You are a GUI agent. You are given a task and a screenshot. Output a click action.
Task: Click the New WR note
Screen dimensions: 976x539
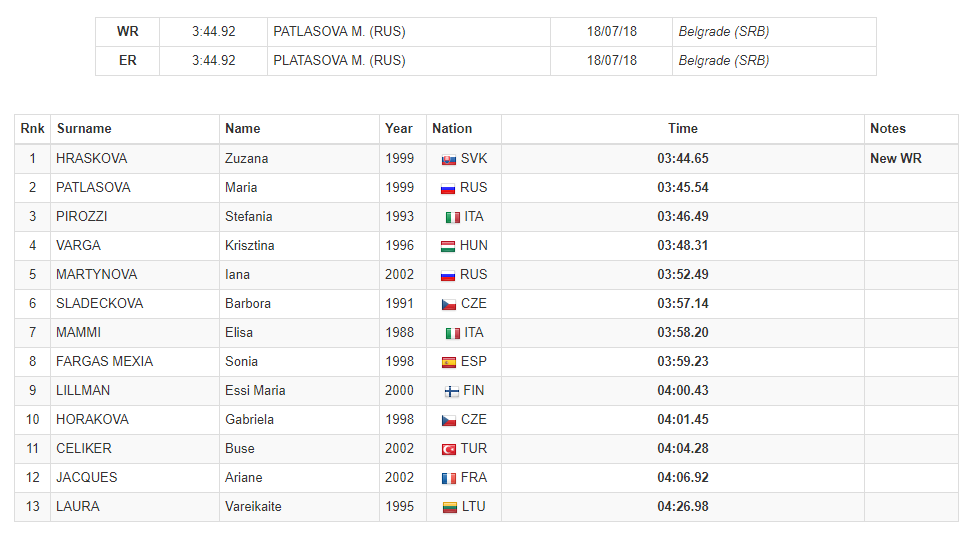(896, 158)
